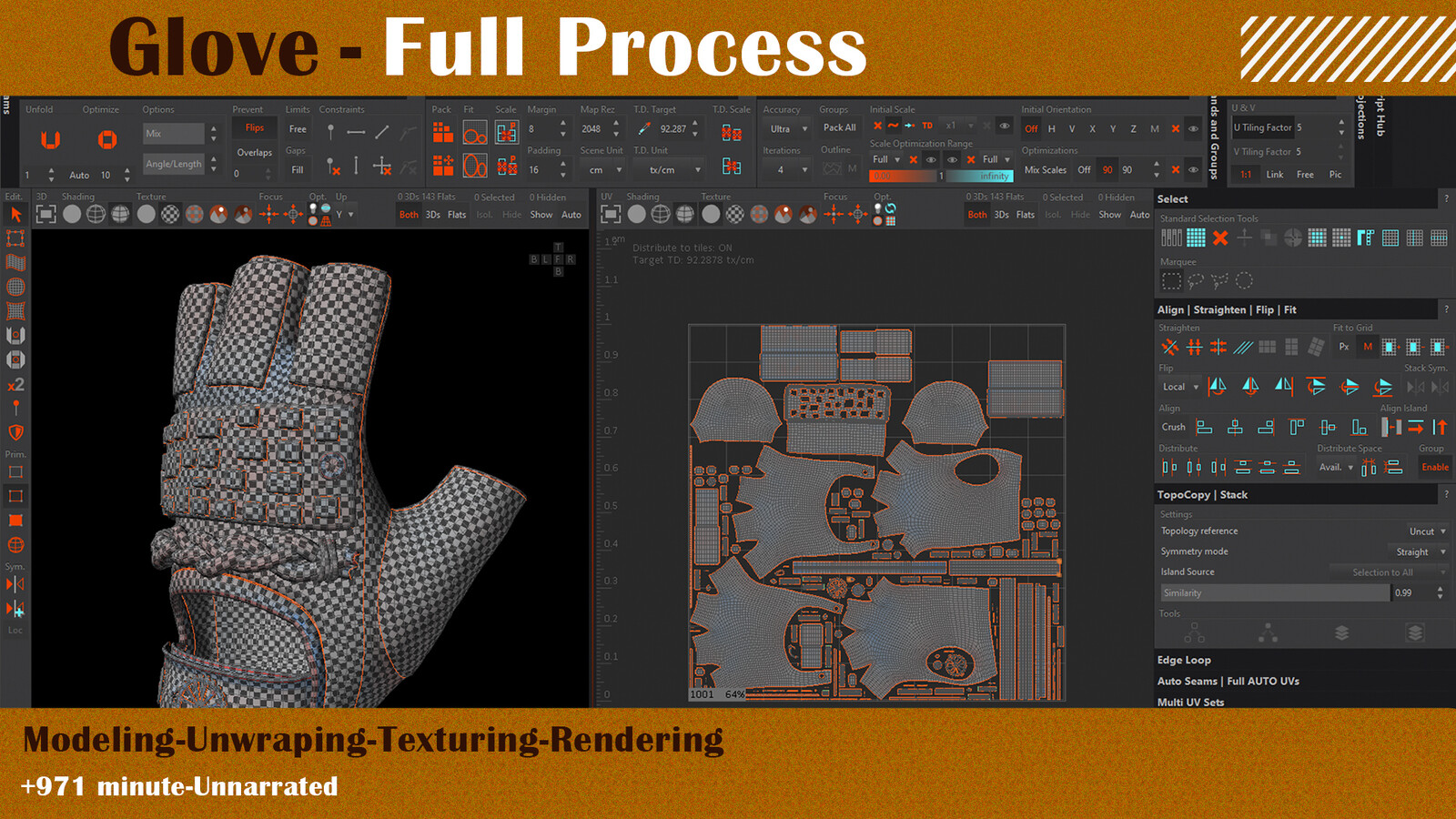Click the horizontal edge constraint icon
The height and width of the screenshot is (819, 1456).
pos(356,132)
